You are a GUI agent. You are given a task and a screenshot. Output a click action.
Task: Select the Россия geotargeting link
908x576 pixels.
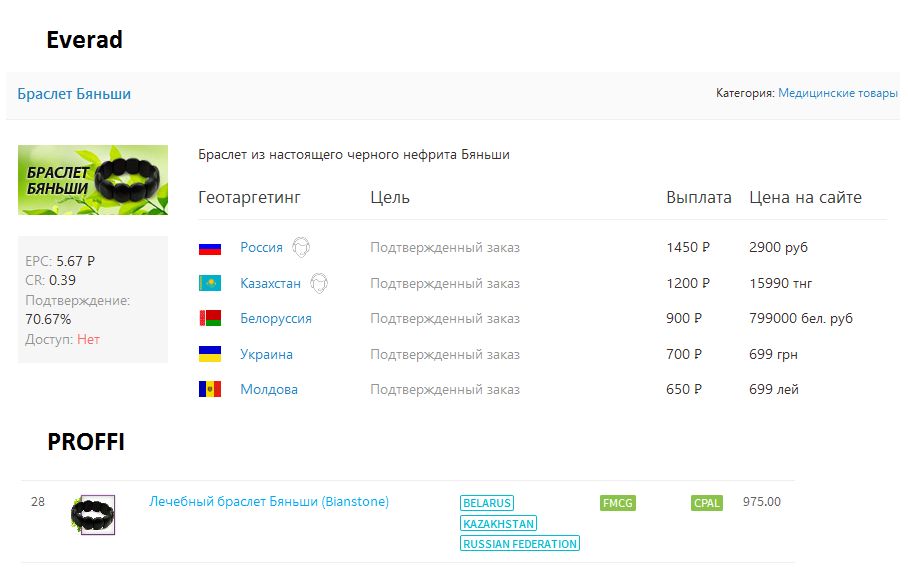(261, 248)
